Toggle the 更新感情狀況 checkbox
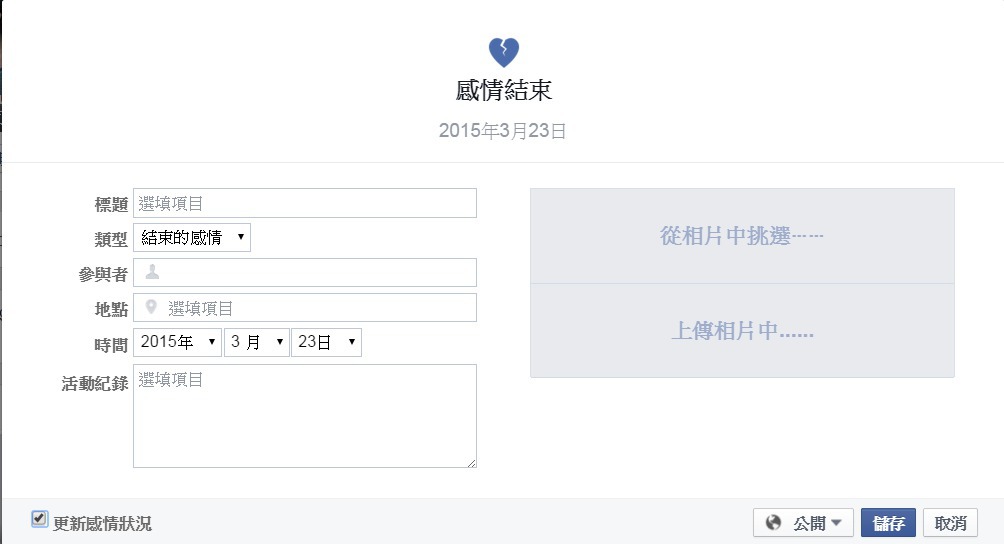1004x544 pixels. pos(39,518)
